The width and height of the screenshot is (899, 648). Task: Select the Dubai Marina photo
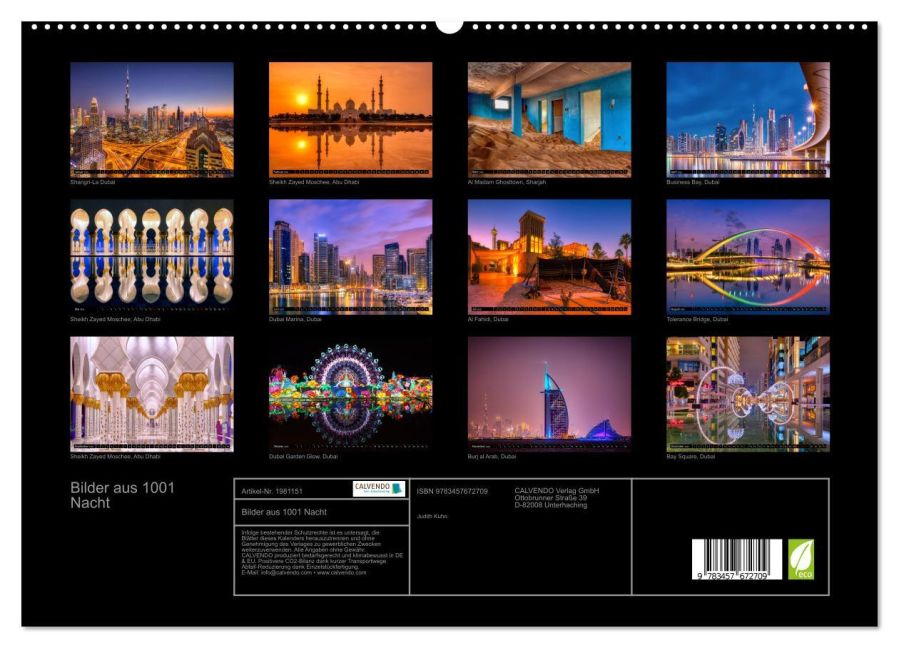click(350, 257)
